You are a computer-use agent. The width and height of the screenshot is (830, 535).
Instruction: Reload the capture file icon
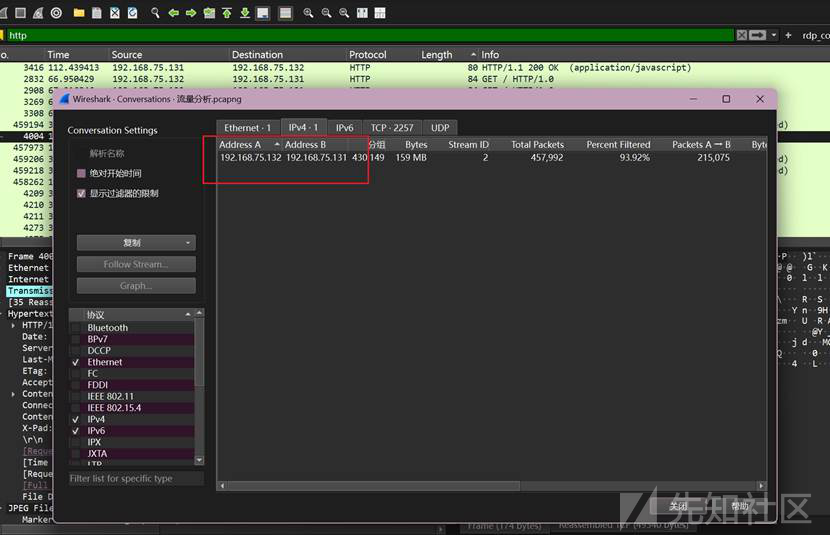tap(132, 13)
